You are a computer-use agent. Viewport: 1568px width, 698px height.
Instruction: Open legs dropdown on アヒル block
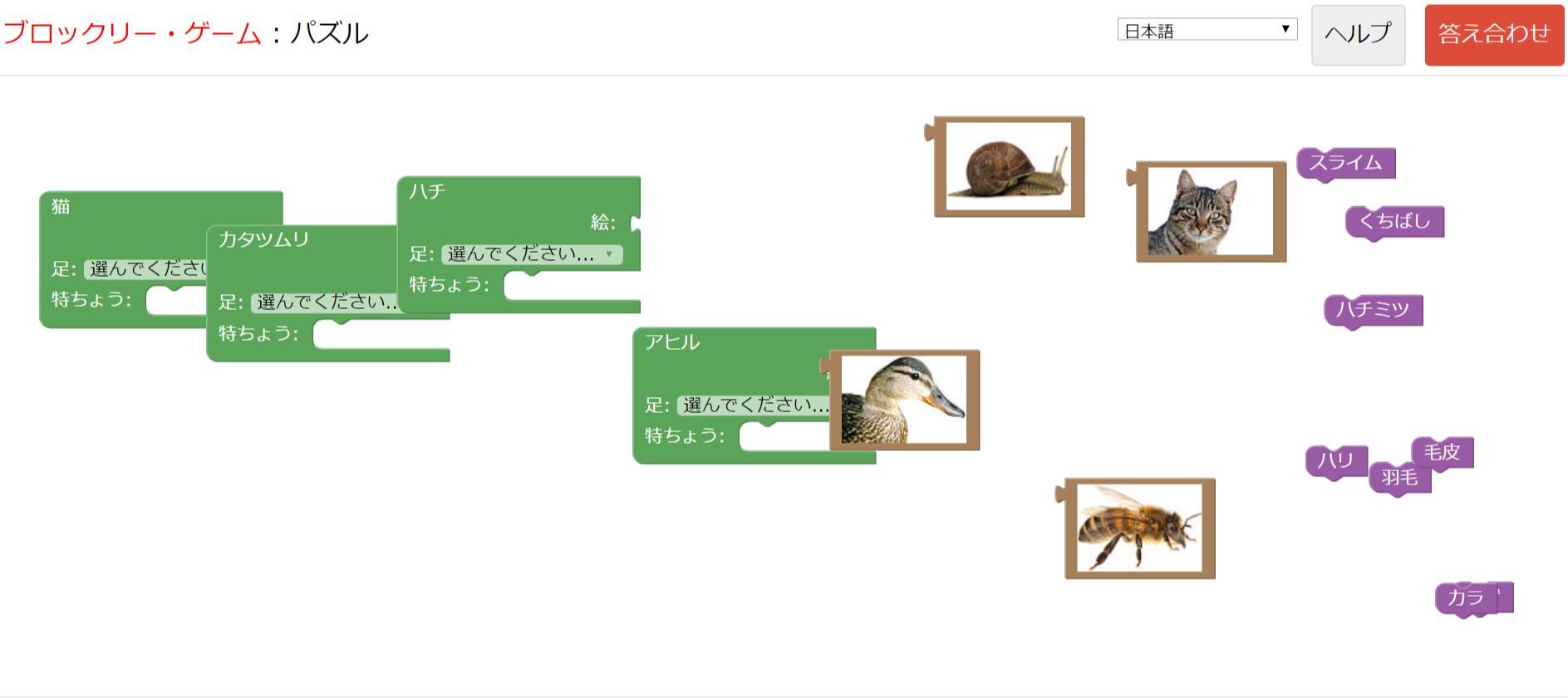point(753,406)
